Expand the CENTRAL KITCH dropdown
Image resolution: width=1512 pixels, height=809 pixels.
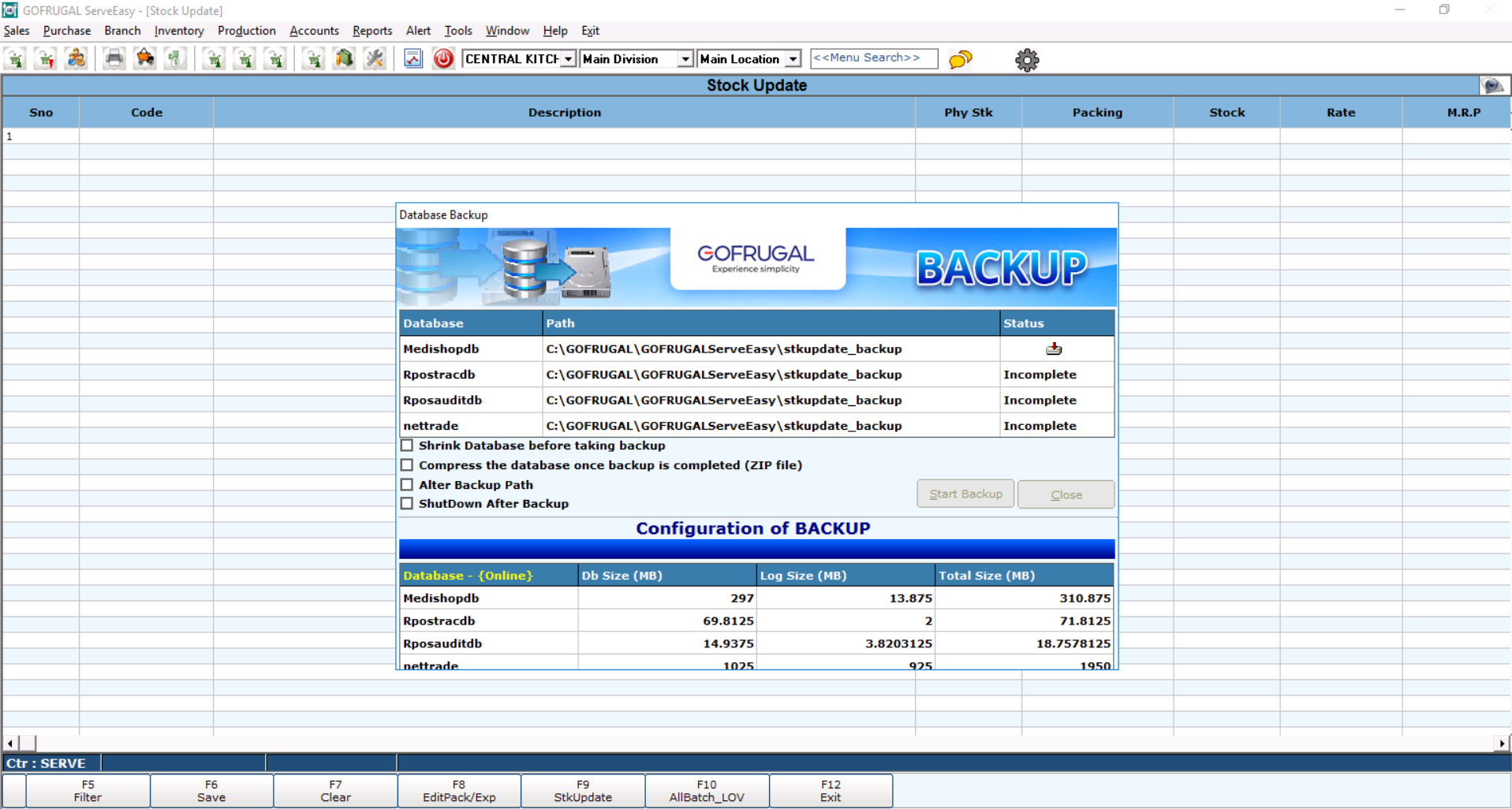pyautogui.click(x=568, y=59)
